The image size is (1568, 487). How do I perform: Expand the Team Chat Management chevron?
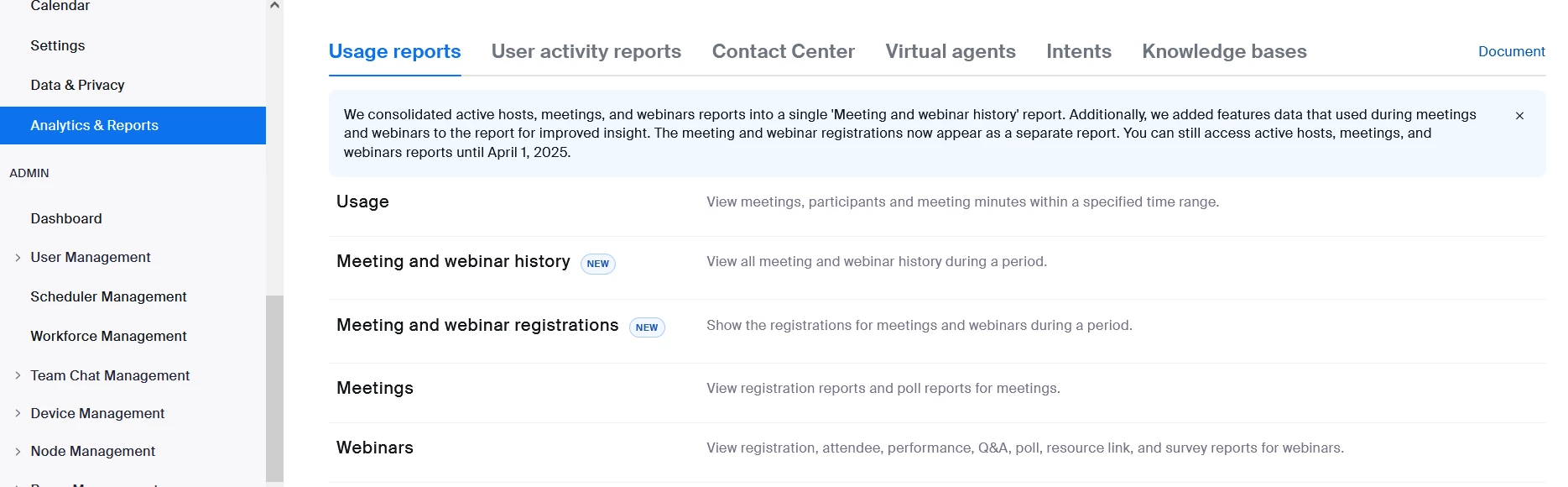click(18, 375)
